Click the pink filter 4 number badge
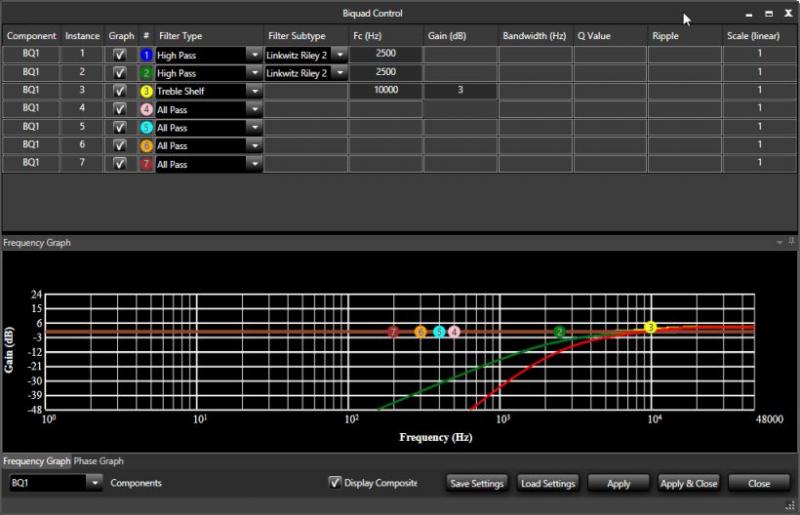800x515 pixels. pyautogui.click(x=146, y=109)
